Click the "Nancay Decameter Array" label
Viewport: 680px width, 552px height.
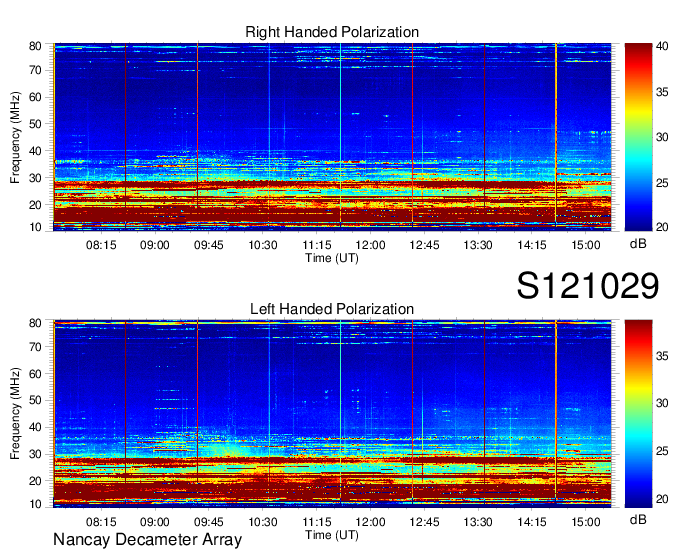147,539
